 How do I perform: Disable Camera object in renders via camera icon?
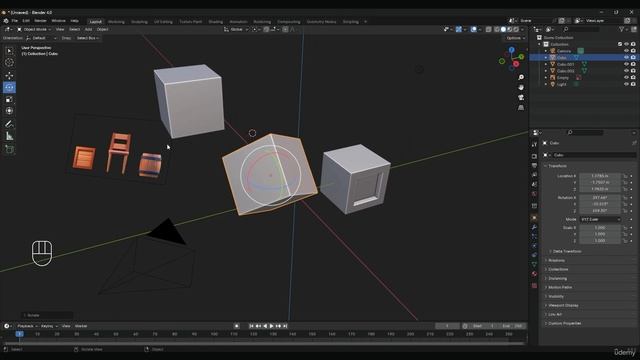point(633,51)
